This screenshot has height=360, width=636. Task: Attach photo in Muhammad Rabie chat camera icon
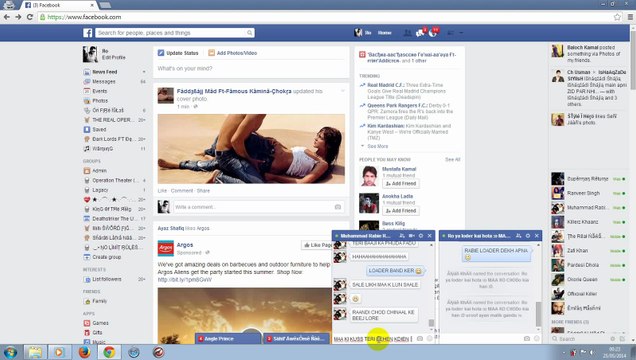[x=420, y=339]
